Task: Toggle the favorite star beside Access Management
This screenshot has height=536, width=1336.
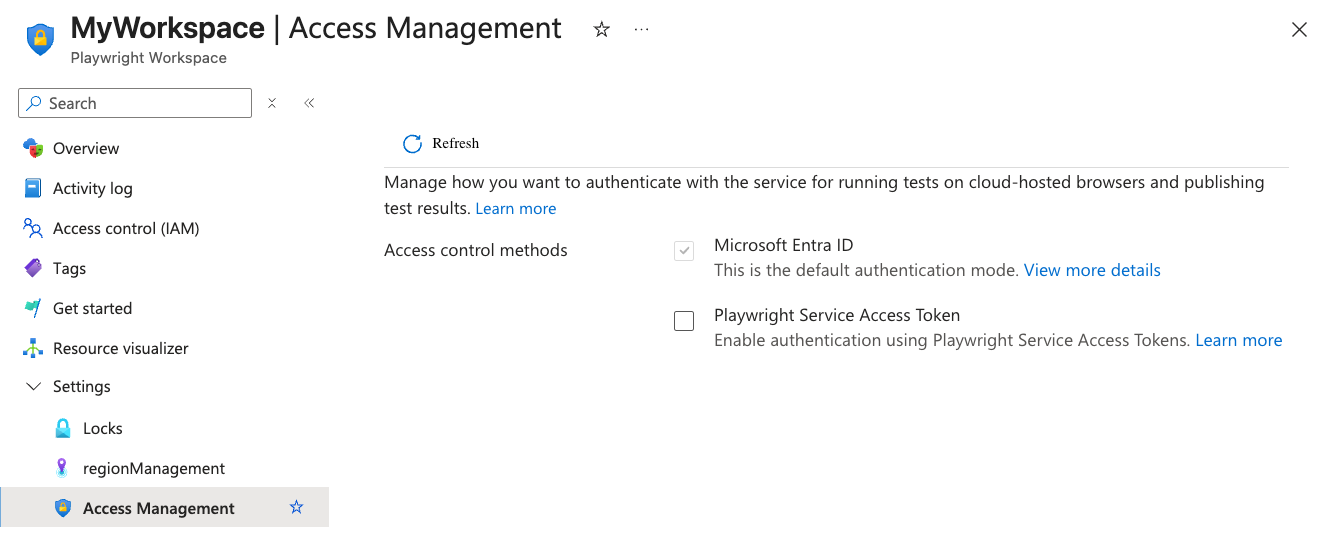Action: click(296, 508)
